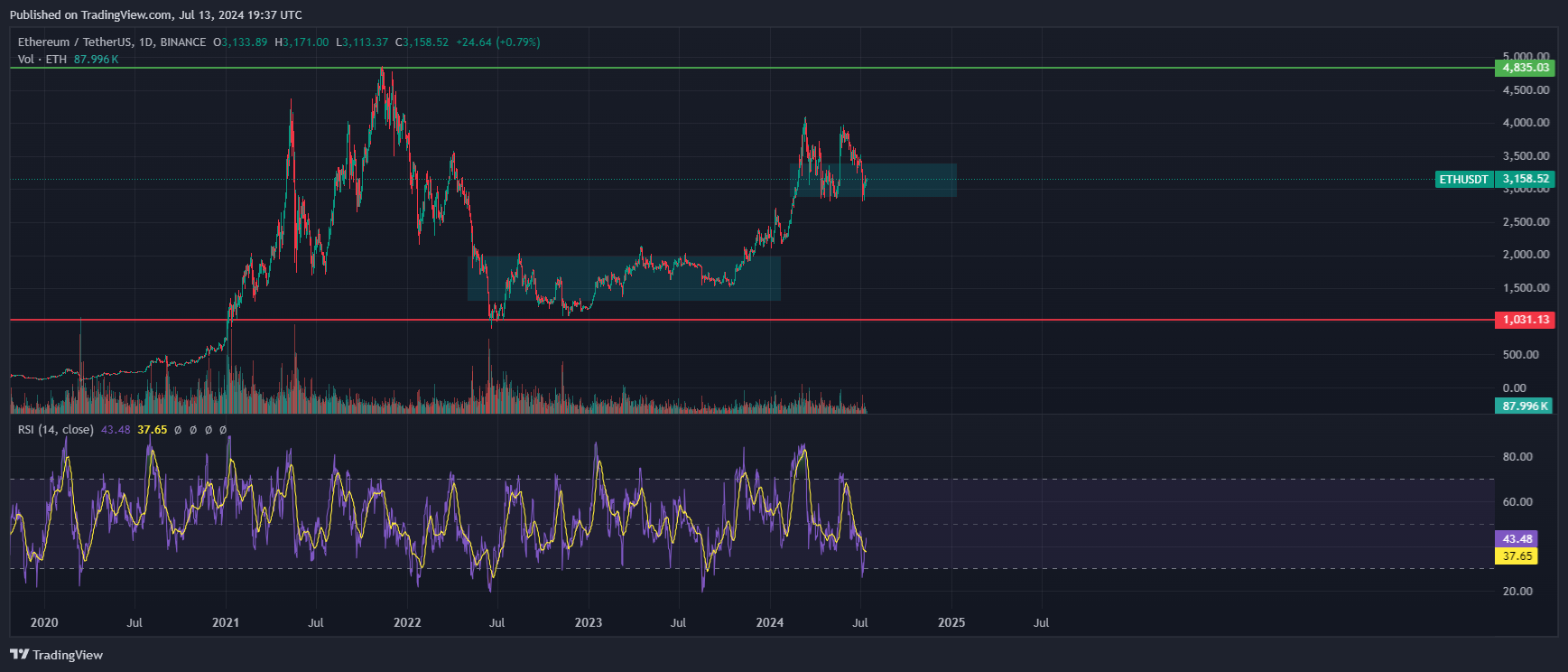This screenshot has width=1568, height=672.
Task: Click the 500.00 price axis label
Action: [1521, 355]
